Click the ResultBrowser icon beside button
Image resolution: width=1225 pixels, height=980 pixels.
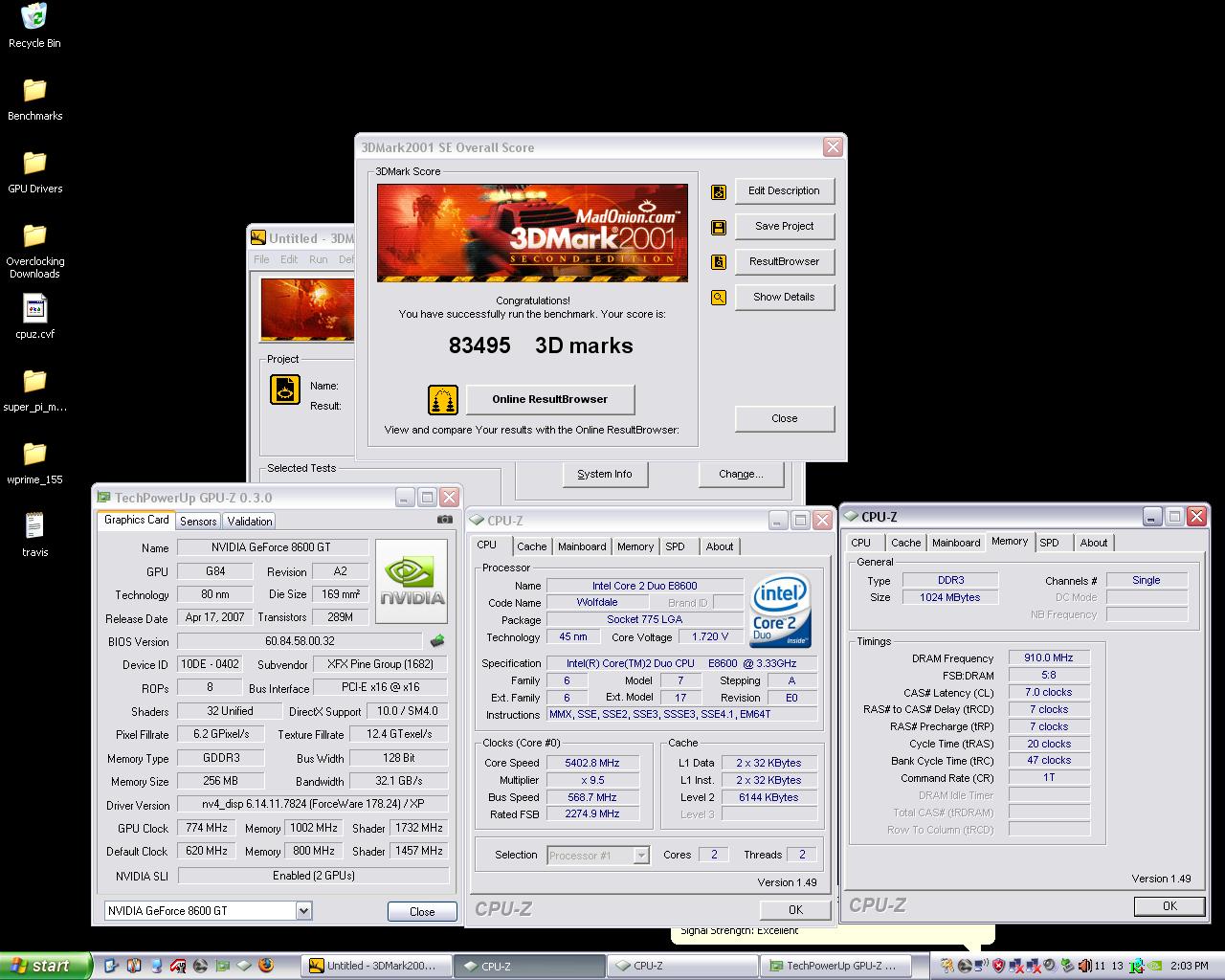tap(719, 262)
